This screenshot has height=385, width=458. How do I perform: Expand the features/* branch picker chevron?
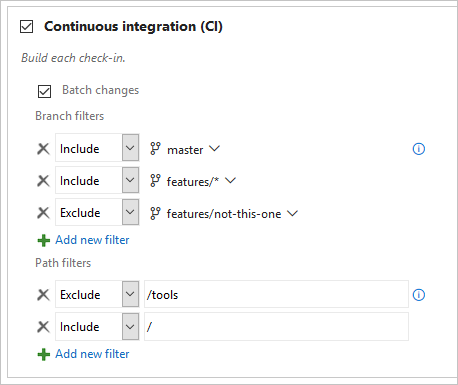(230, 180)
